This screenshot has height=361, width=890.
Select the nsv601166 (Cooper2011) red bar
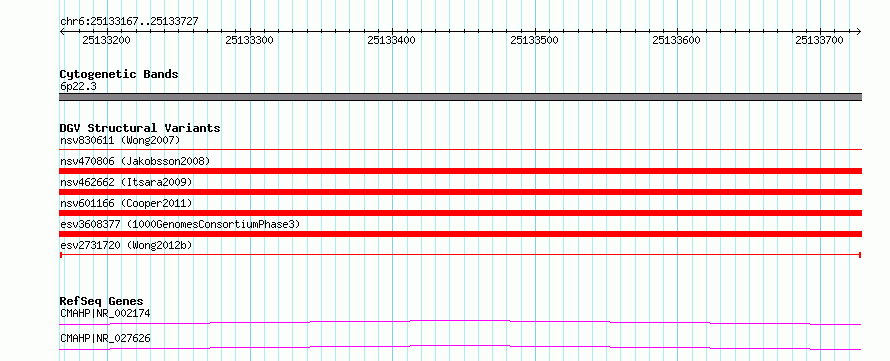[461, 213]
